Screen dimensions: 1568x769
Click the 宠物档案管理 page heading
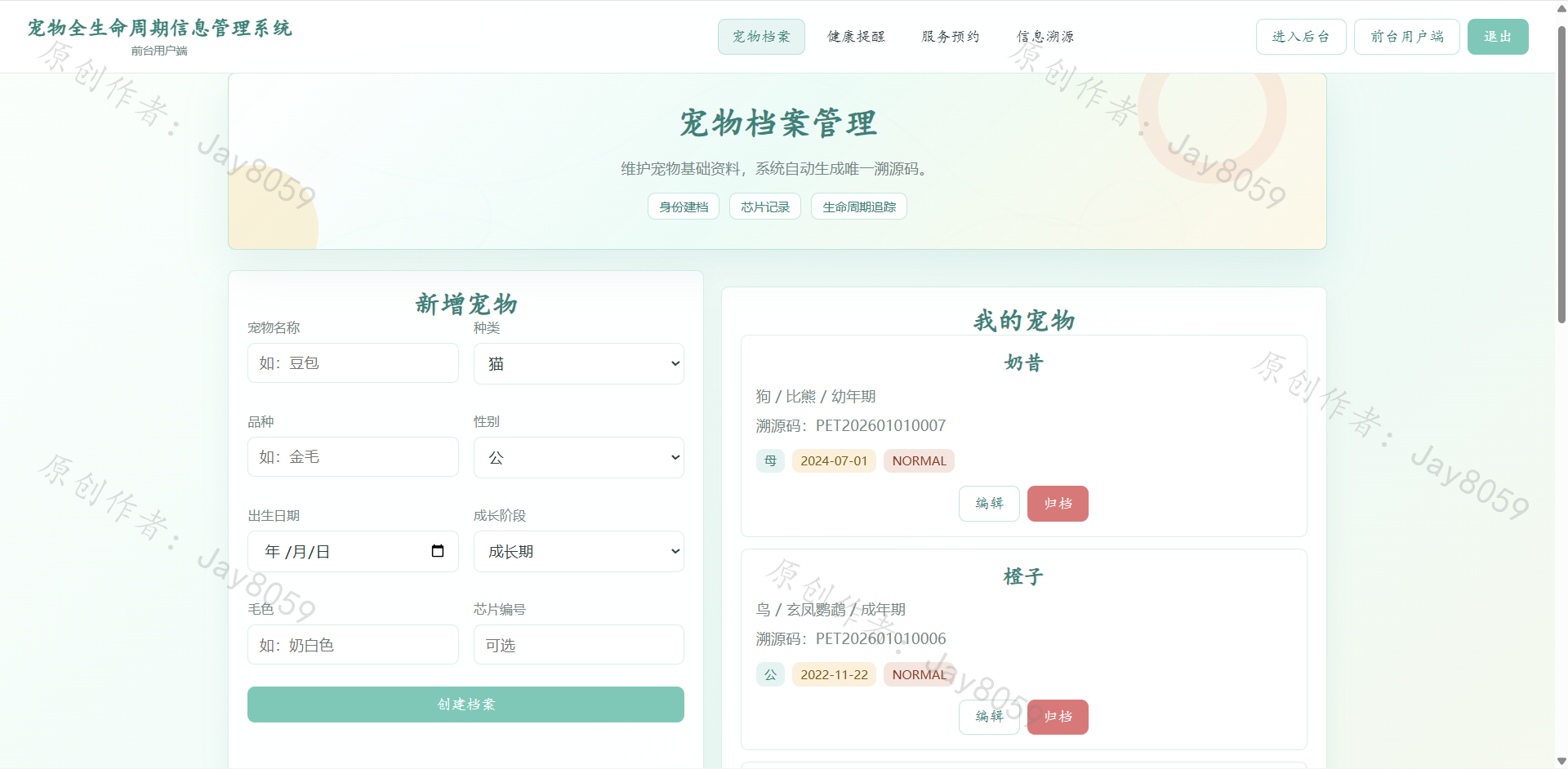[x=777, y=123]
